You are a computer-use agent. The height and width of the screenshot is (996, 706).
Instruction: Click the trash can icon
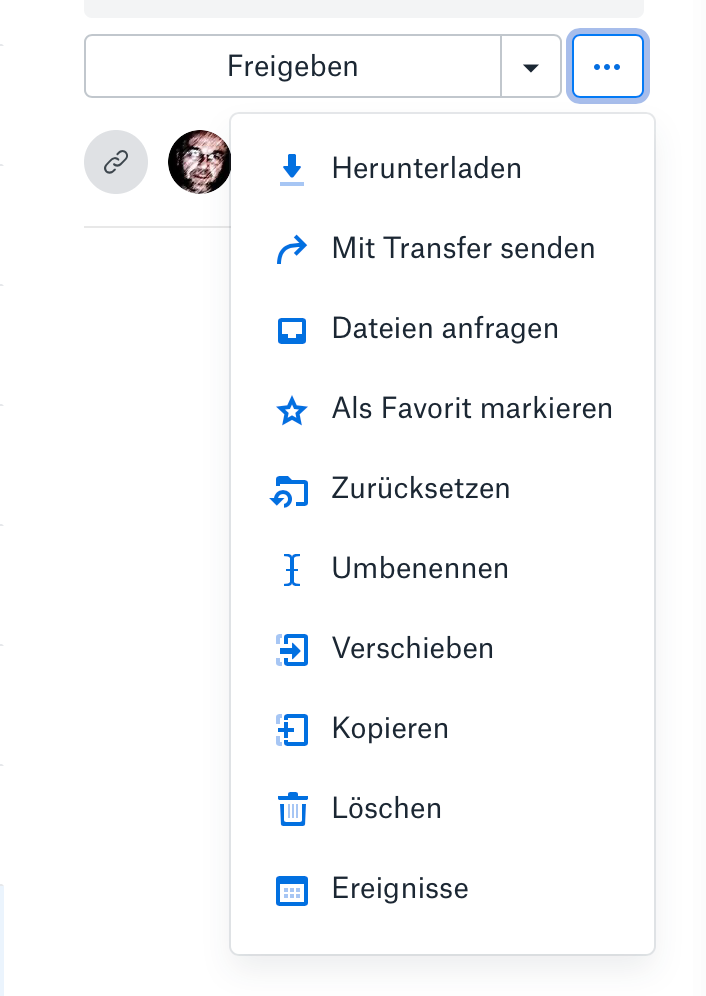coord(291,809)
